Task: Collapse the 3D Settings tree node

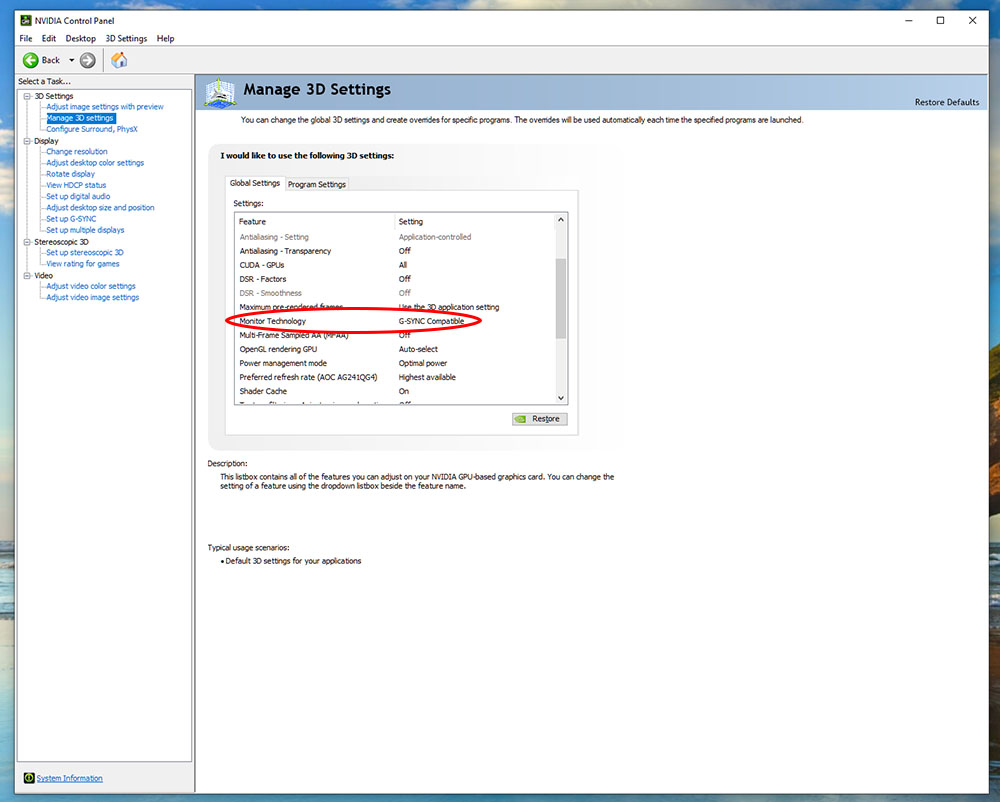Action: click(x=27, y=96)
